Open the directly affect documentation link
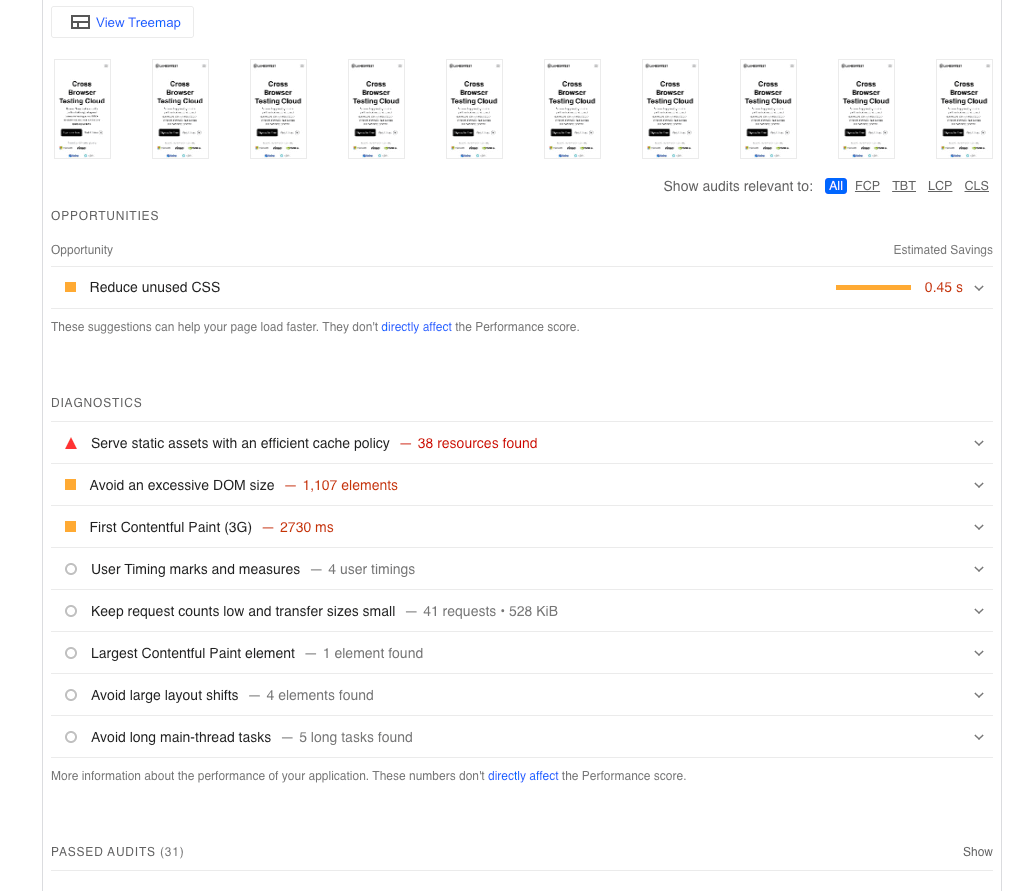Viewport: 1032px width, 891px height. tap(416, 326)
